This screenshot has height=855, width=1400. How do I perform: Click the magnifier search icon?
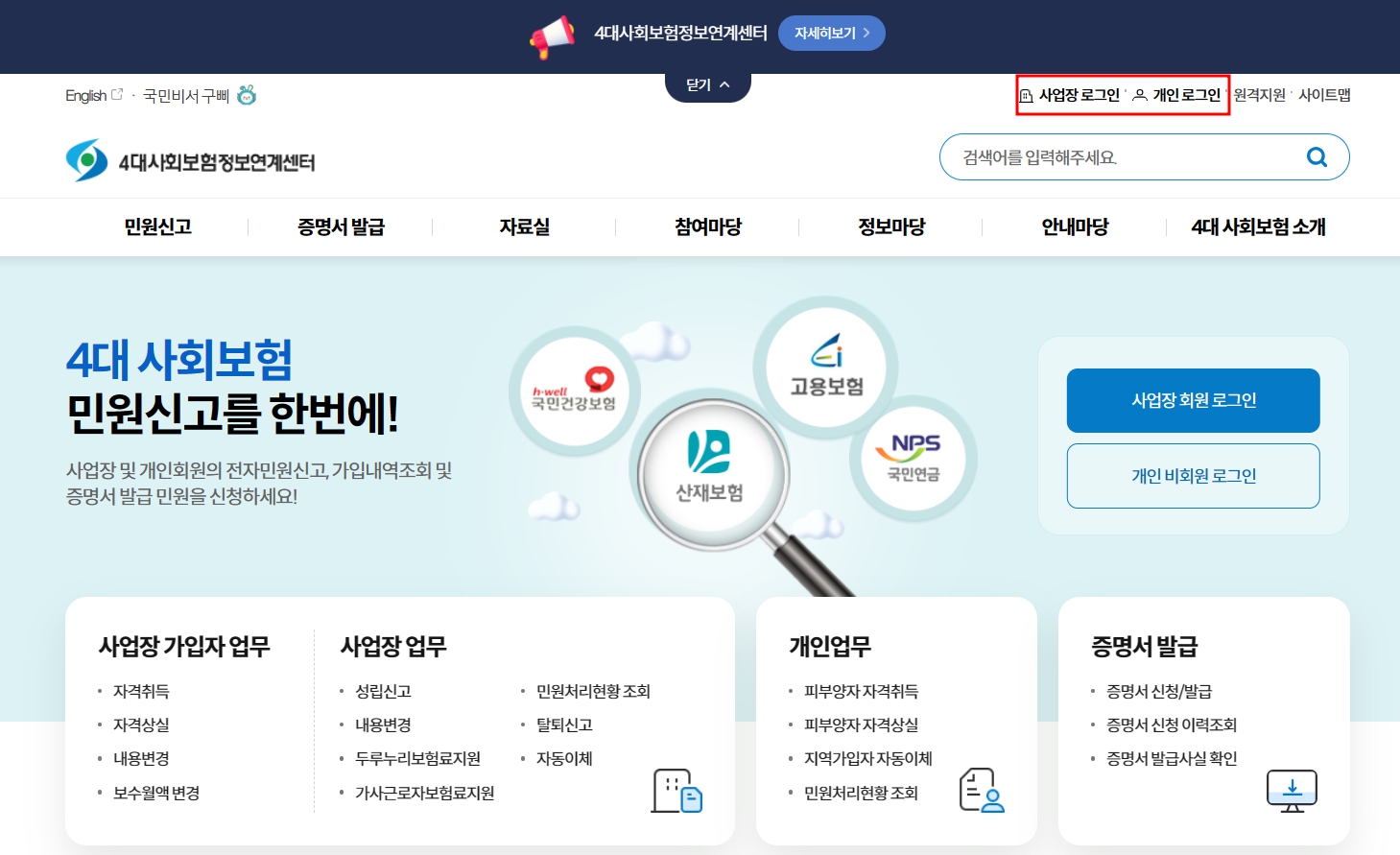tap(1317, 157)
